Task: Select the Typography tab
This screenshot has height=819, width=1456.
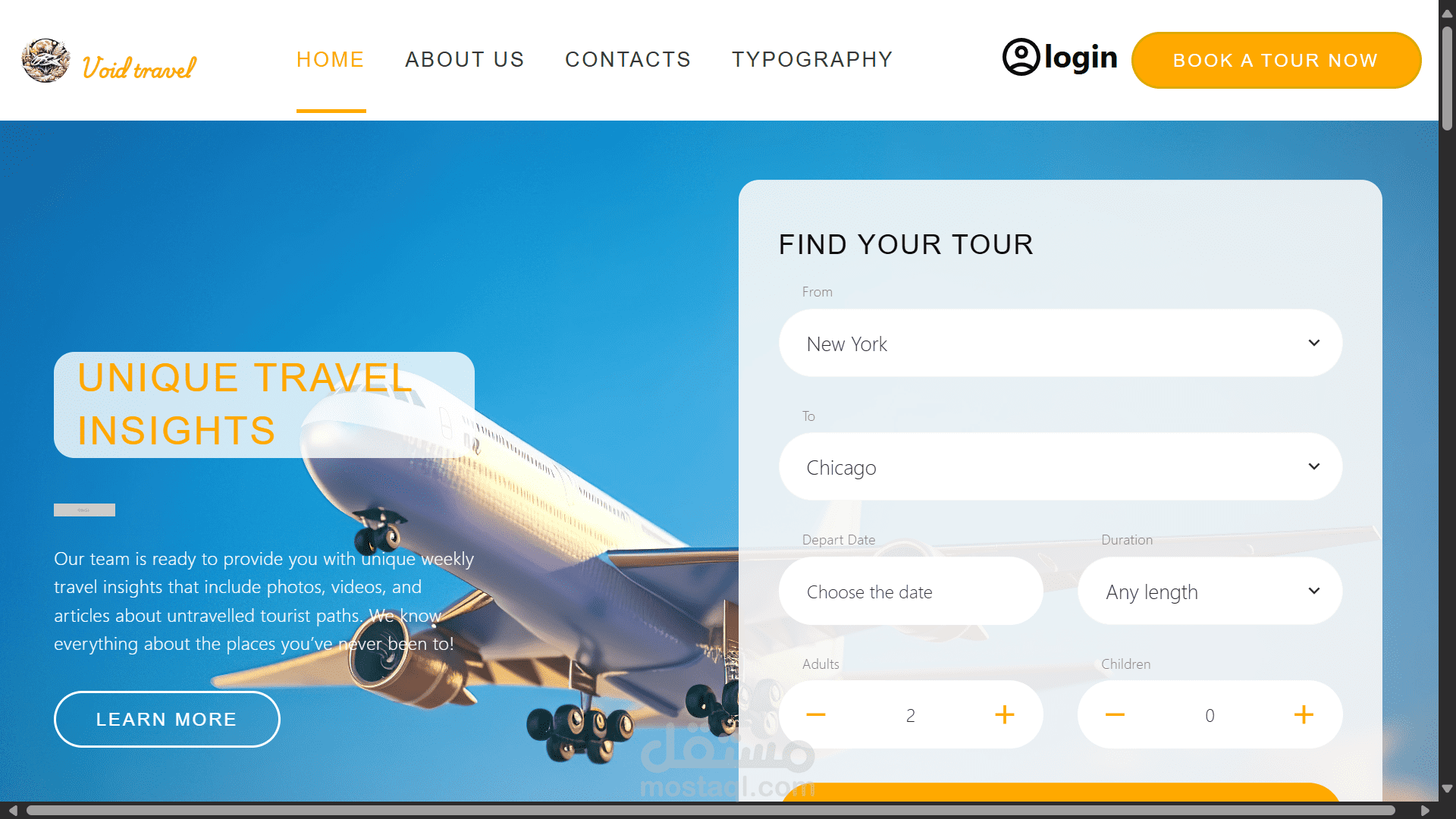Action: [812, 59]
